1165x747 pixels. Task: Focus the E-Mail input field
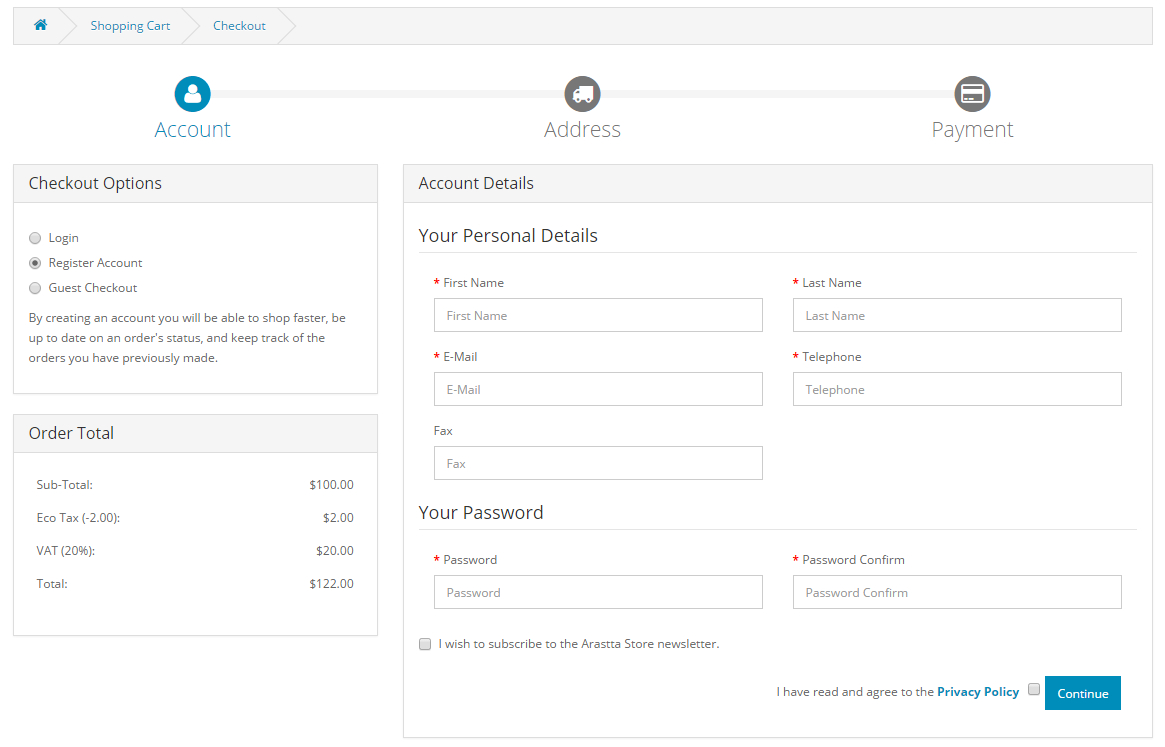coord(598,389)
